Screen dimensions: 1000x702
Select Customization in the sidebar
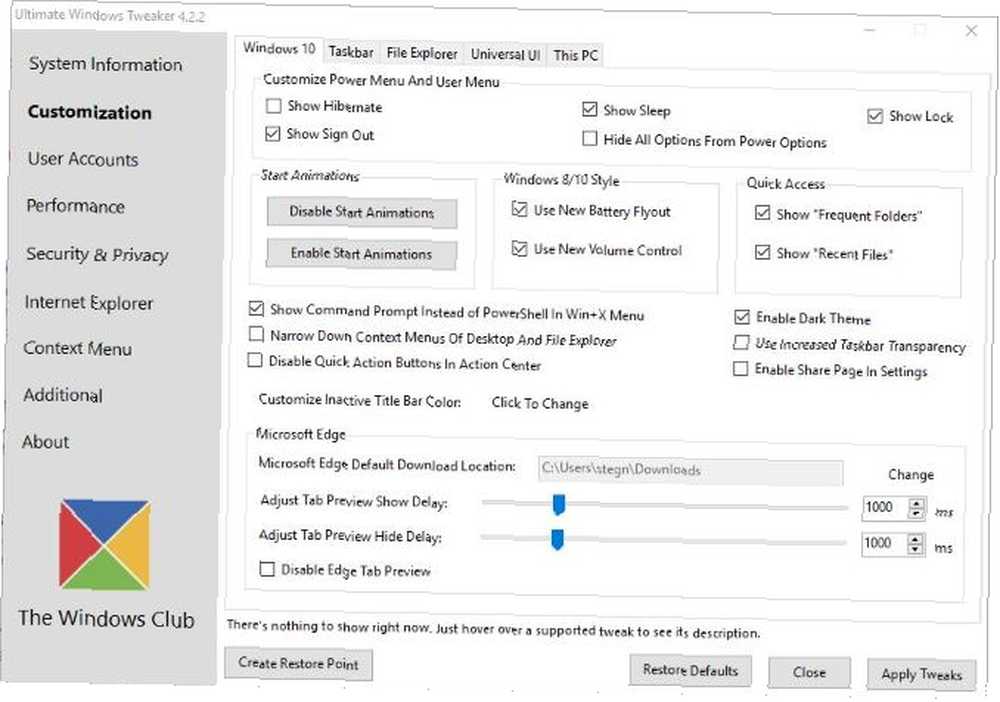pyautogui.click(x=90, y=112)
